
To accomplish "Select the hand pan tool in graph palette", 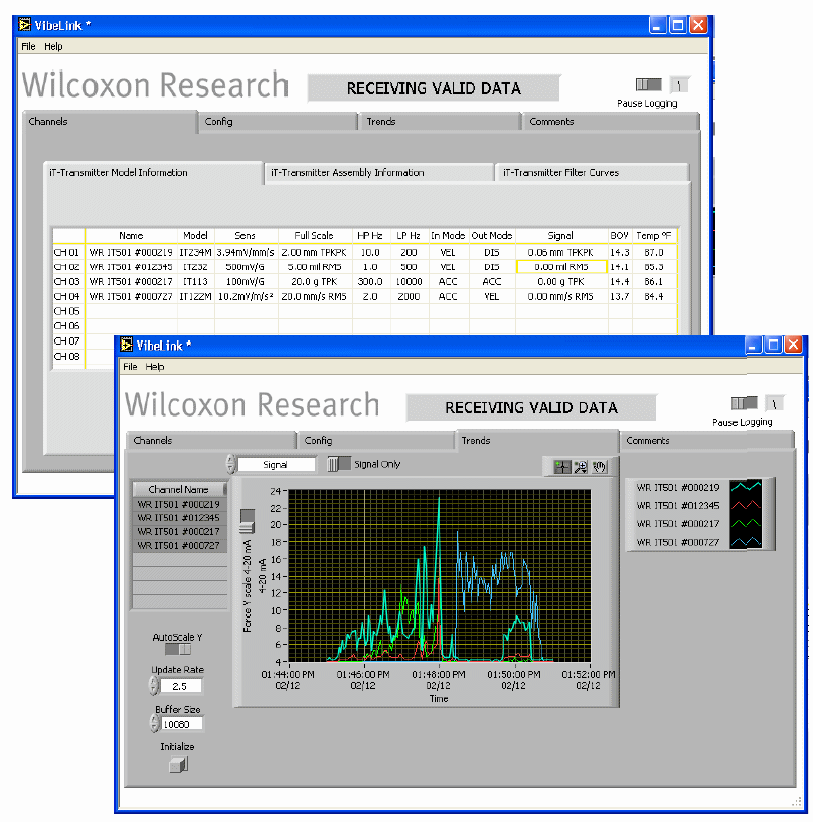I will [x=600, y=466].
